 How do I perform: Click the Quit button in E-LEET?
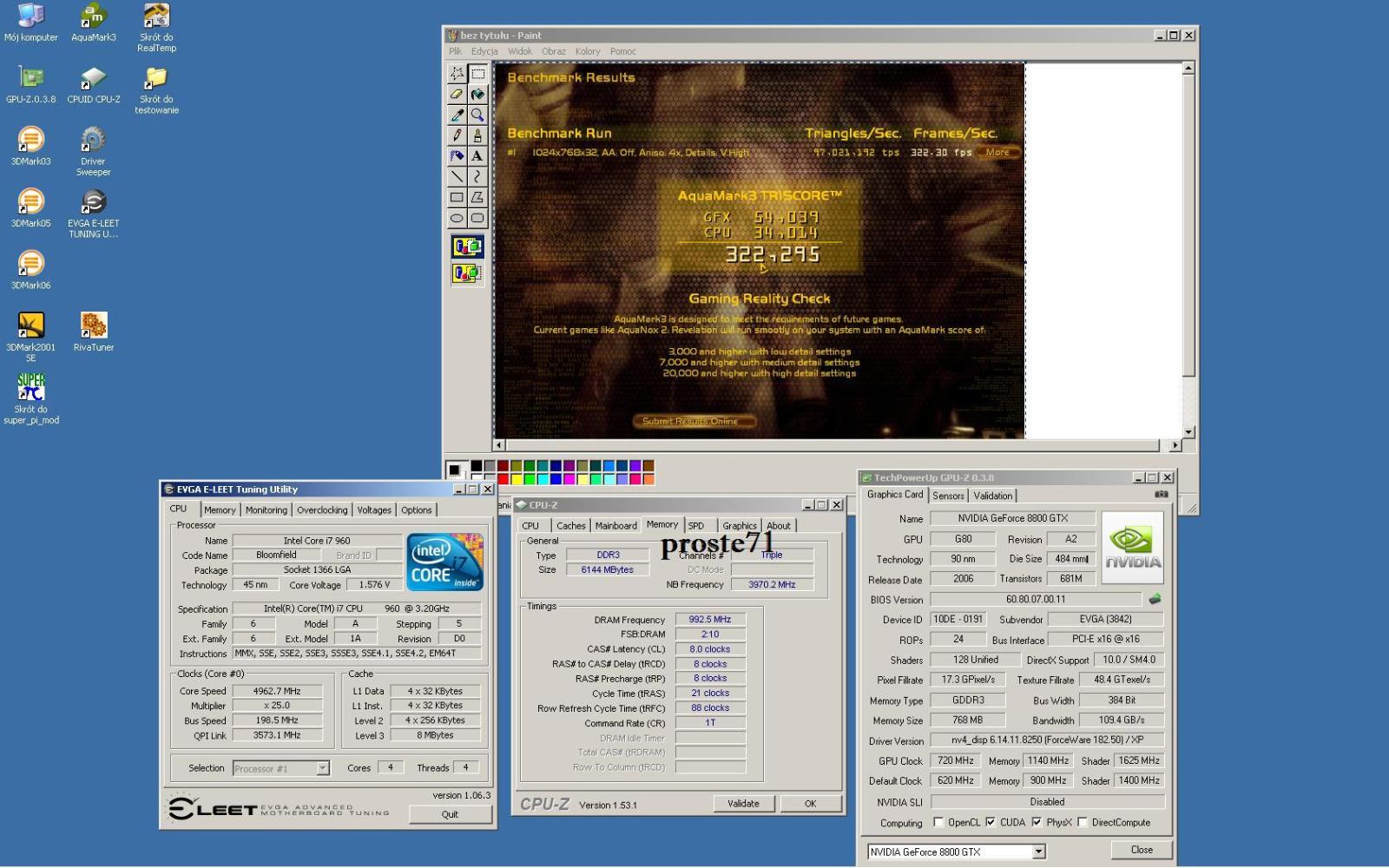pos(450,814)
